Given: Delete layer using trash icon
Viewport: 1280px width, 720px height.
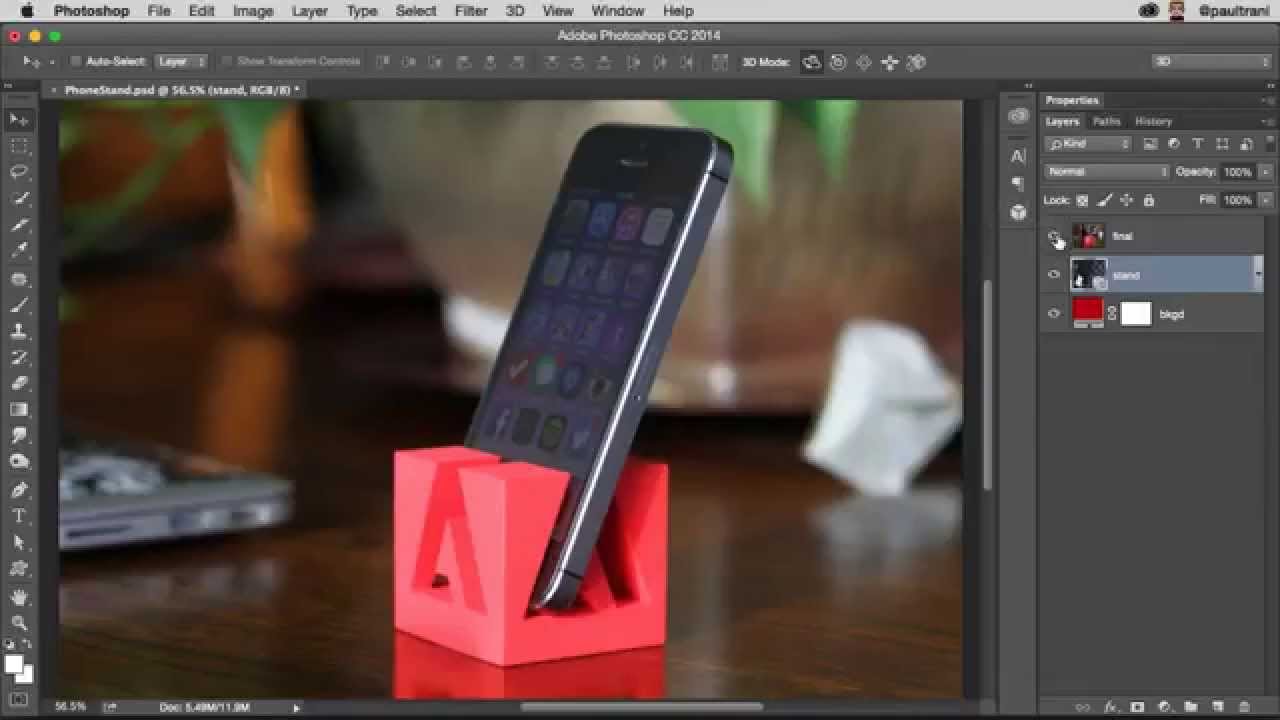Looking at the screenshot, I should [x=1244, y=707].
